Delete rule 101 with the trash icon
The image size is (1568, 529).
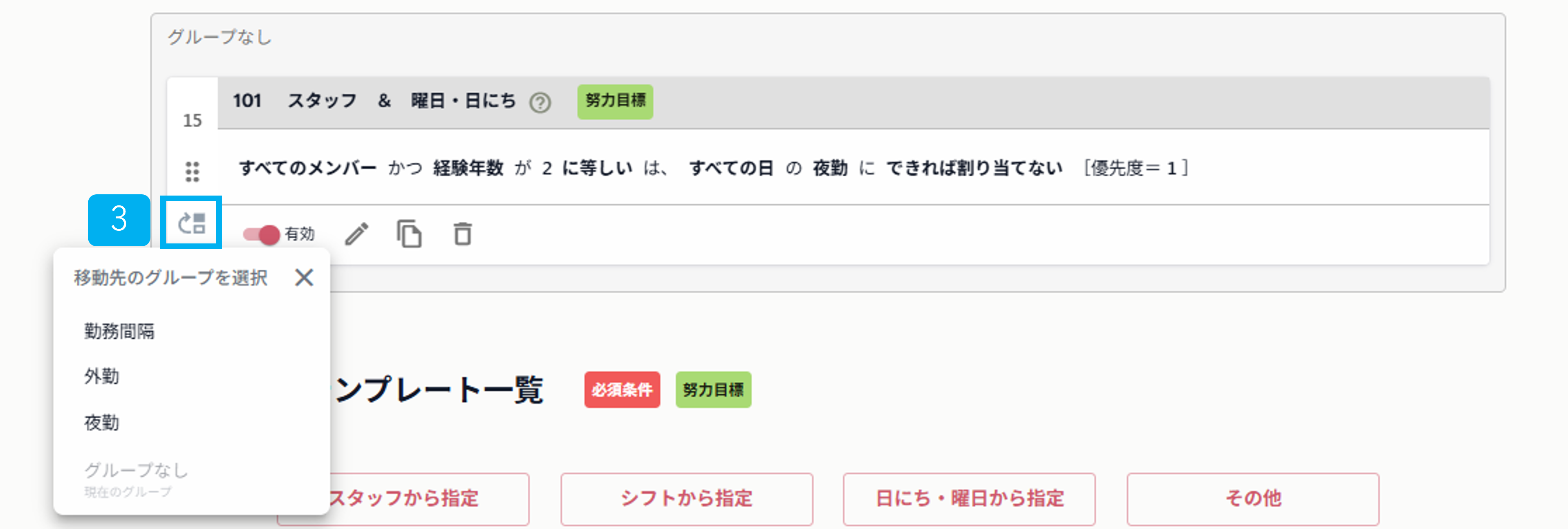(x=461, y=234)
